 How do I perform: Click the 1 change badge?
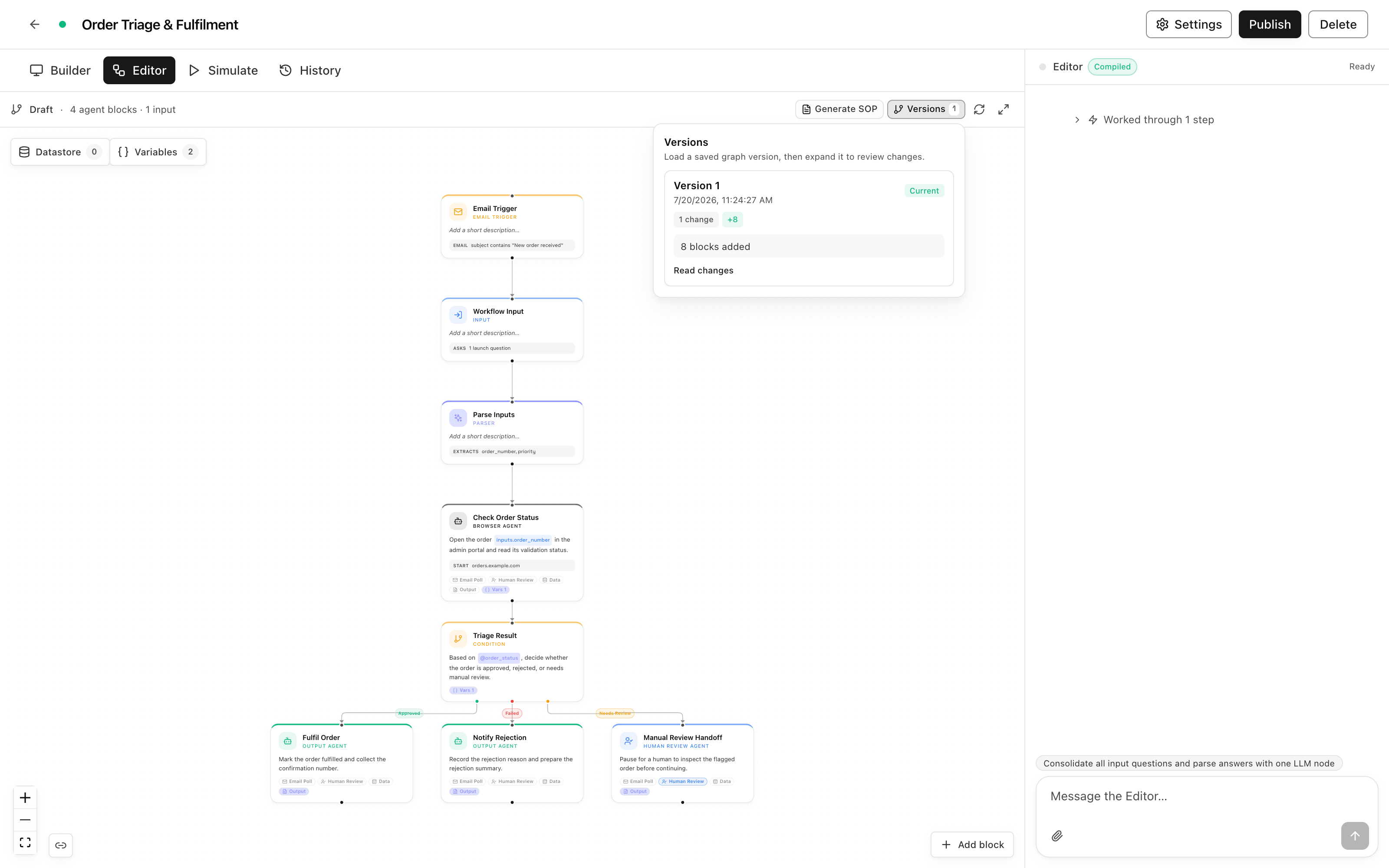click(696, 219)
